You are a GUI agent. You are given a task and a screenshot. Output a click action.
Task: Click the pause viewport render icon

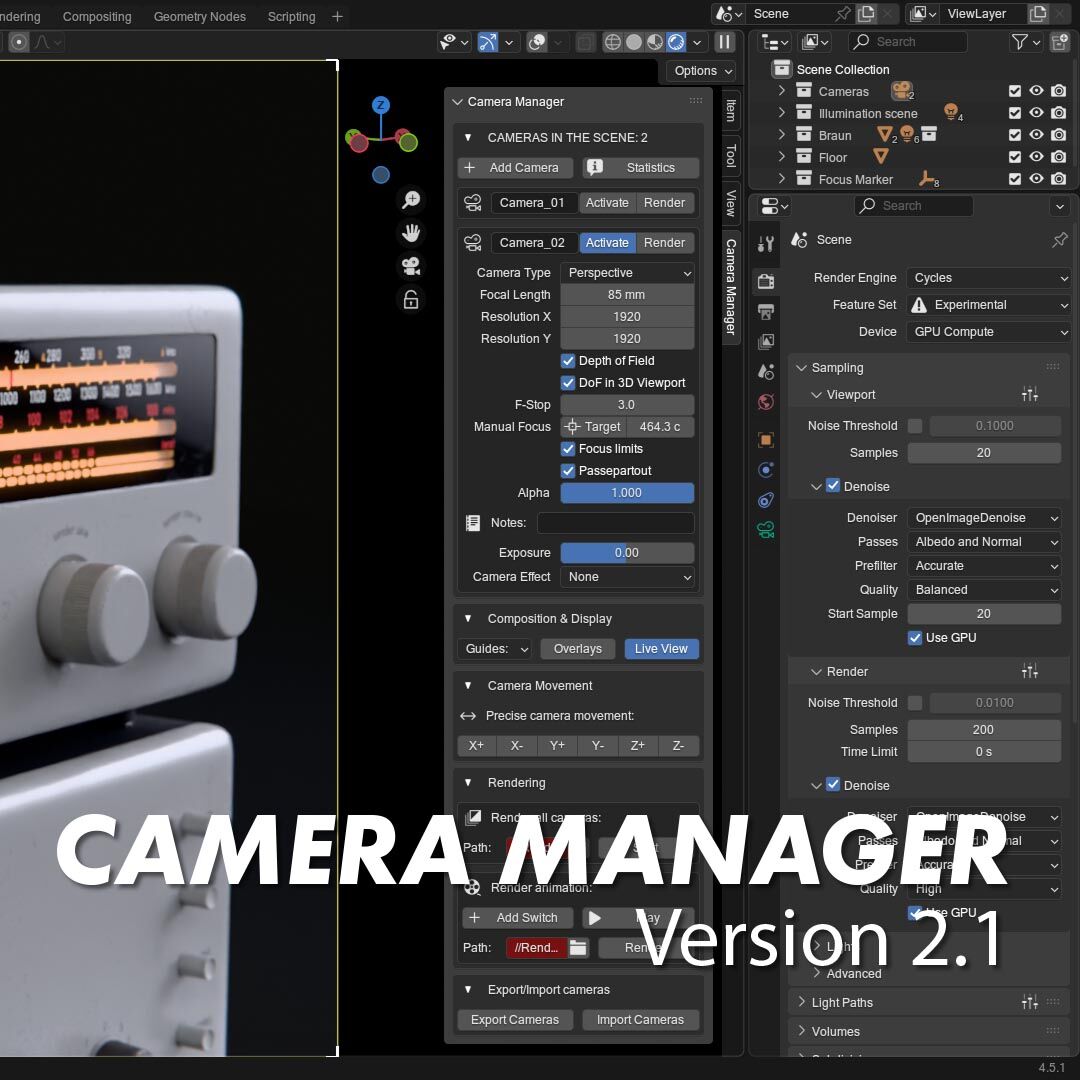click(x=725, y=42)
